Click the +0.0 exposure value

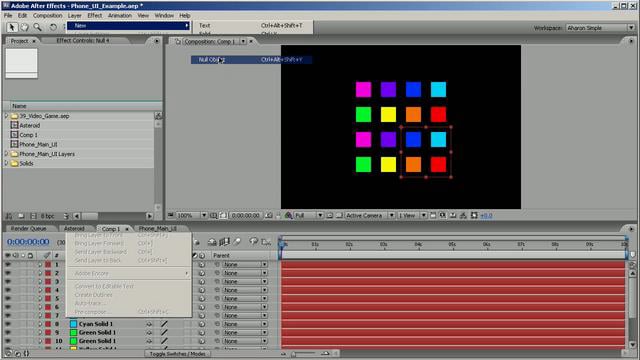pyautogui.click(x=486, y=216)
